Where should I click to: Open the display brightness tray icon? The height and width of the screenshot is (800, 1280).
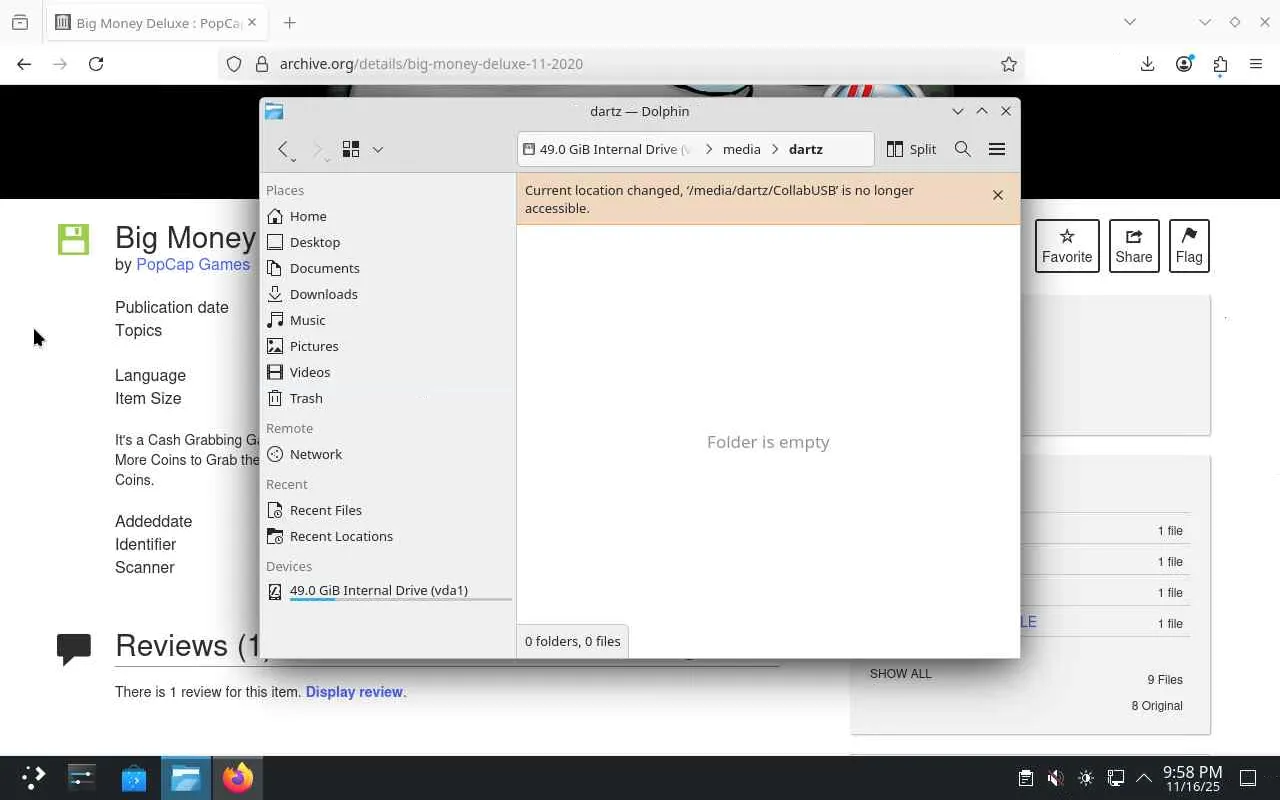coord(1086,778)
